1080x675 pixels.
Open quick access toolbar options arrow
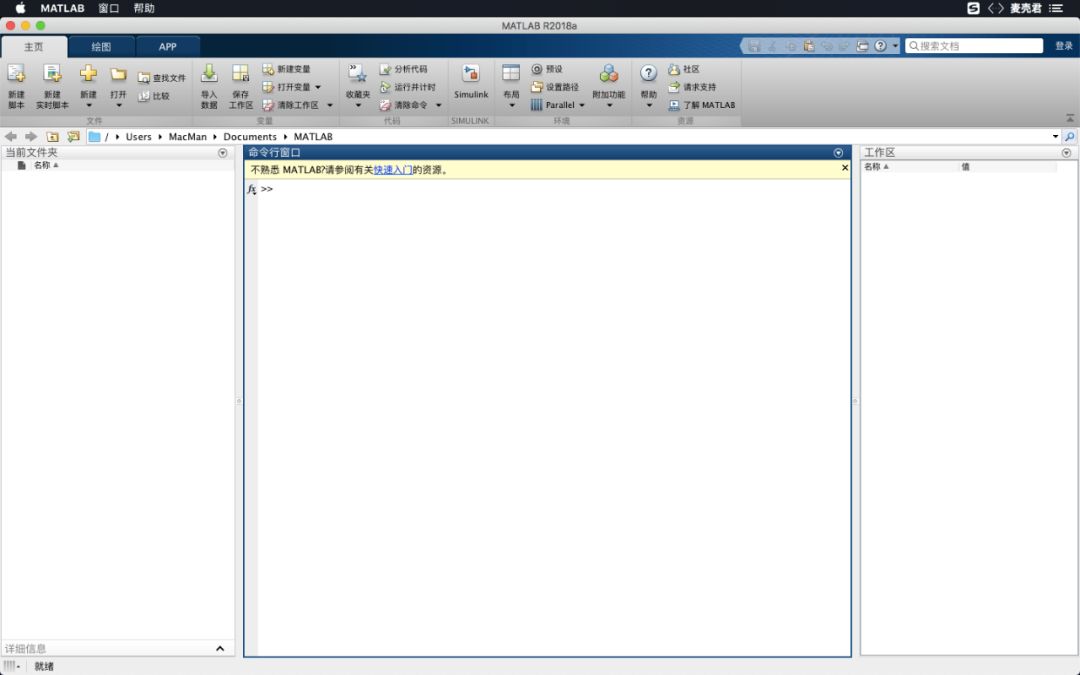[895, 46]
